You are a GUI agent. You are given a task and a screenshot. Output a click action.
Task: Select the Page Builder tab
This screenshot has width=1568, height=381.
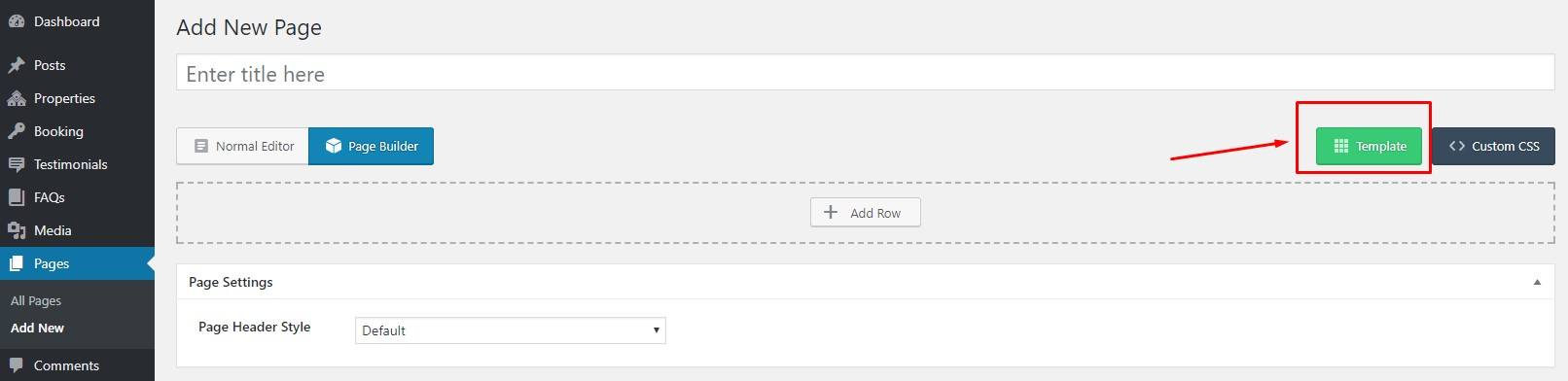pyautogui.click(x=372, y=146)
